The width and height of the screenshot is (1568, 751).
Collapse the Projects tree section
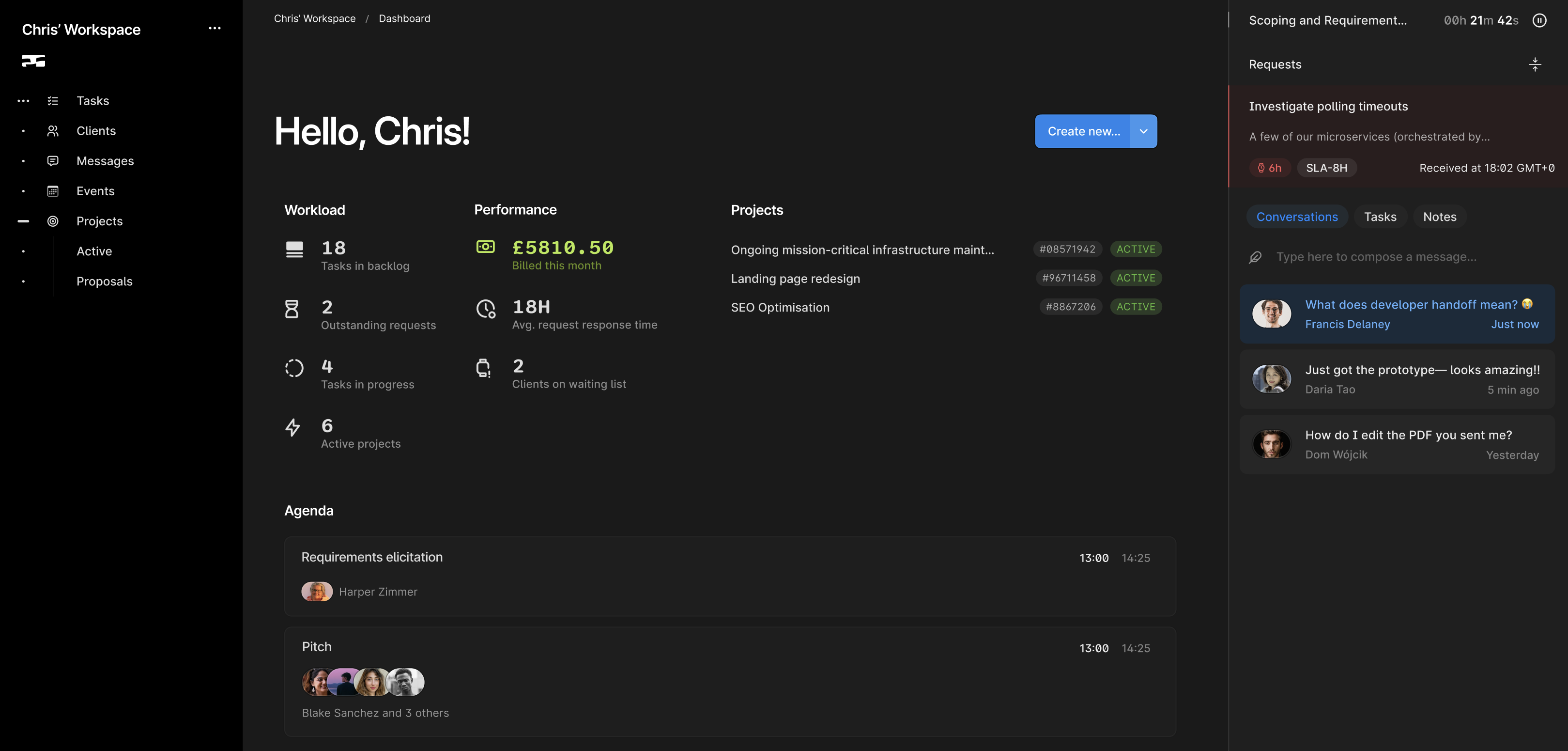[x=23, y=222]
